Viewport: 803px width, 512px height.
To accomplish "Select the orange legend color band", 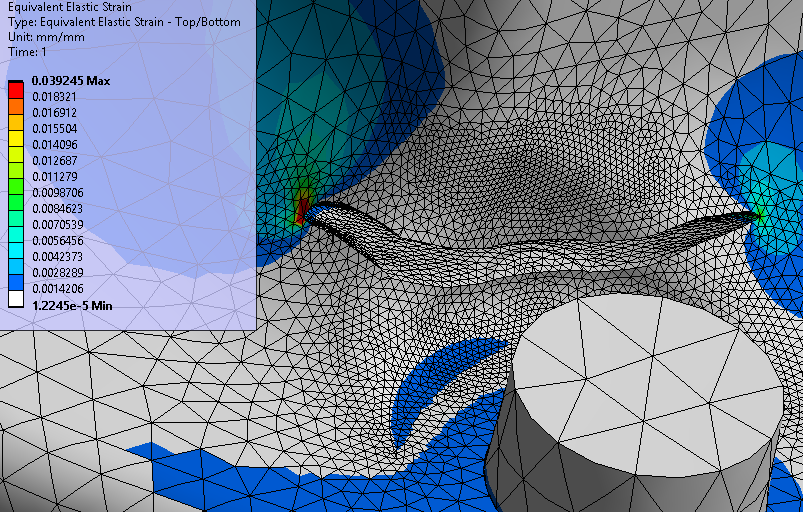I will click(15, 112).
